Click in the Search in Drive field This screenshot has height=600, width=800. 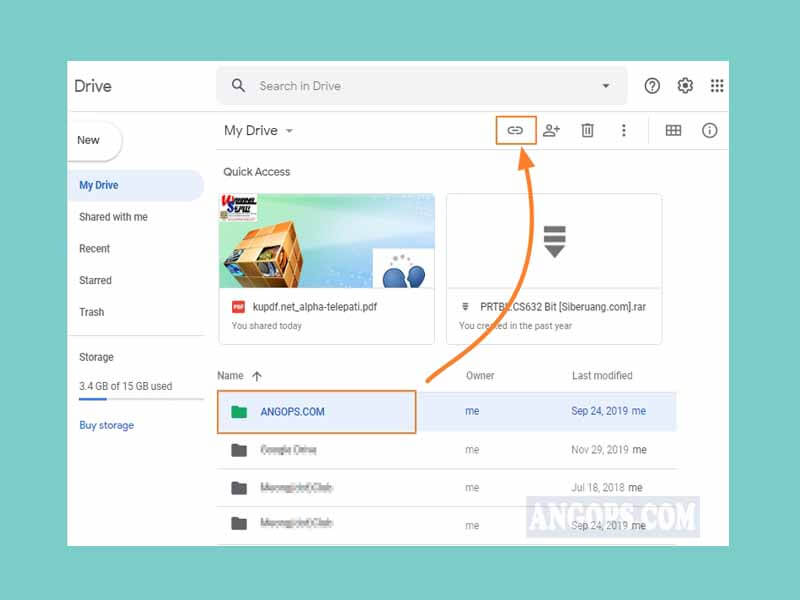point(421,86)
